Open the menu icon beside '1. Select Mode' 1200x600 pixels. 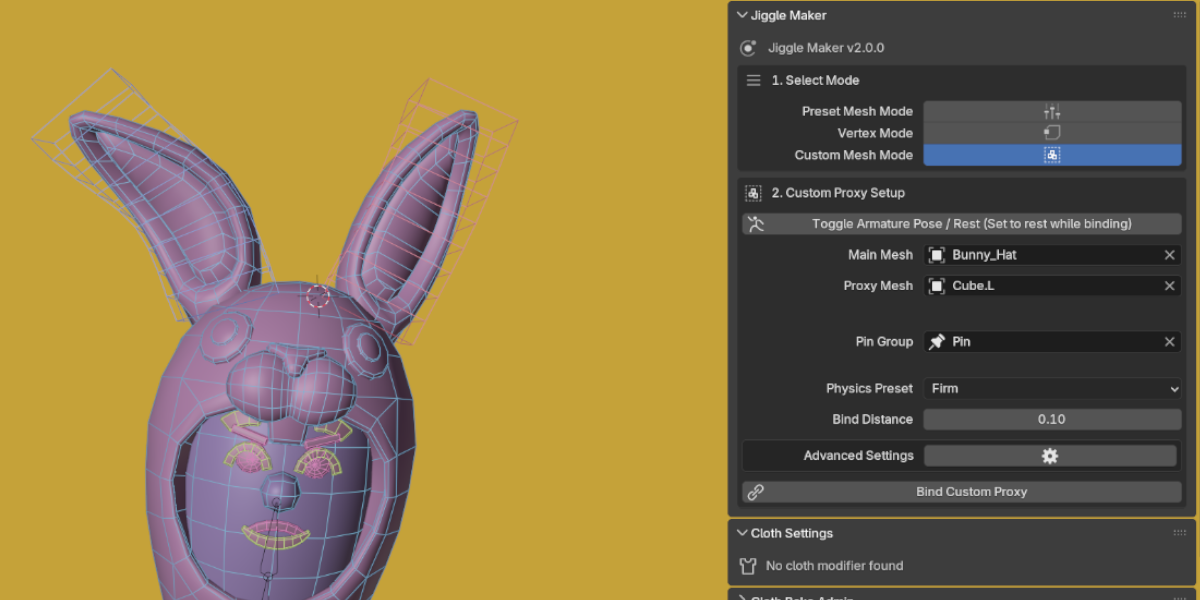[753, 80]
